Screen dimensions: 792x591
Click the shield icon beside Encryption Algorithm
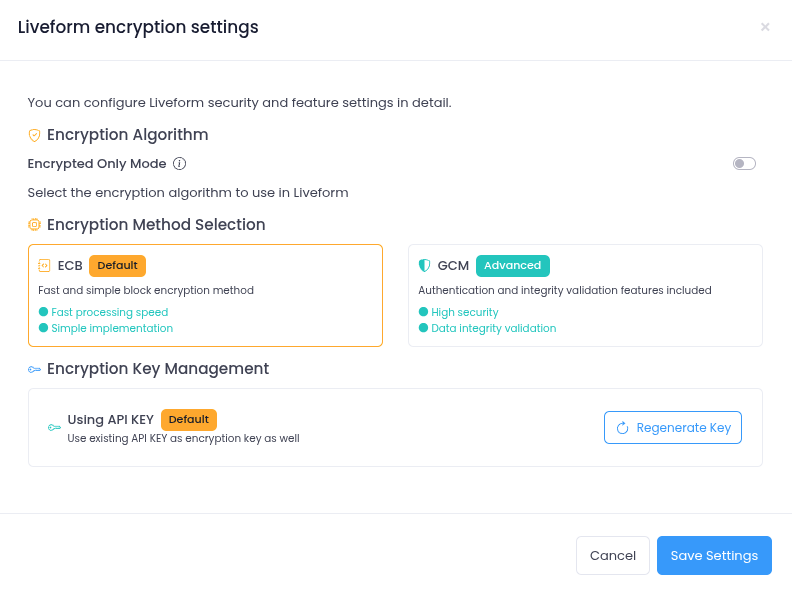click(x=34, y=135)
